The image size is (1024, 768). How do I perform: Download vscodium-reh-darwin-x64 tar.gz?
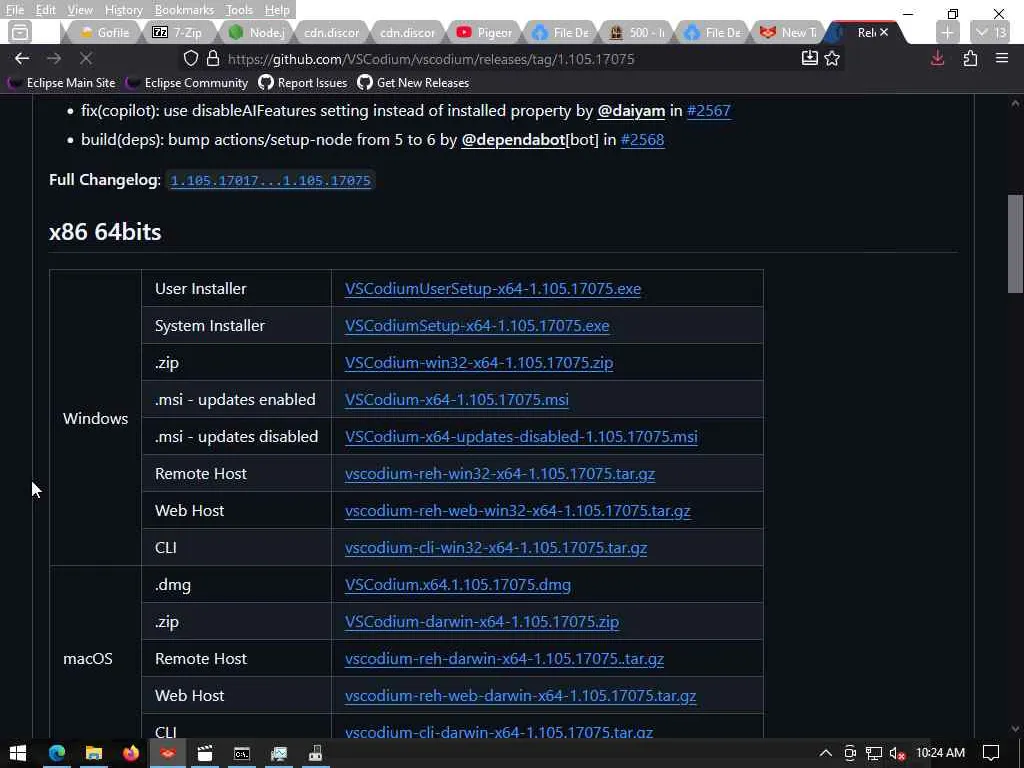pyautogui.click(x=504, y=659)
